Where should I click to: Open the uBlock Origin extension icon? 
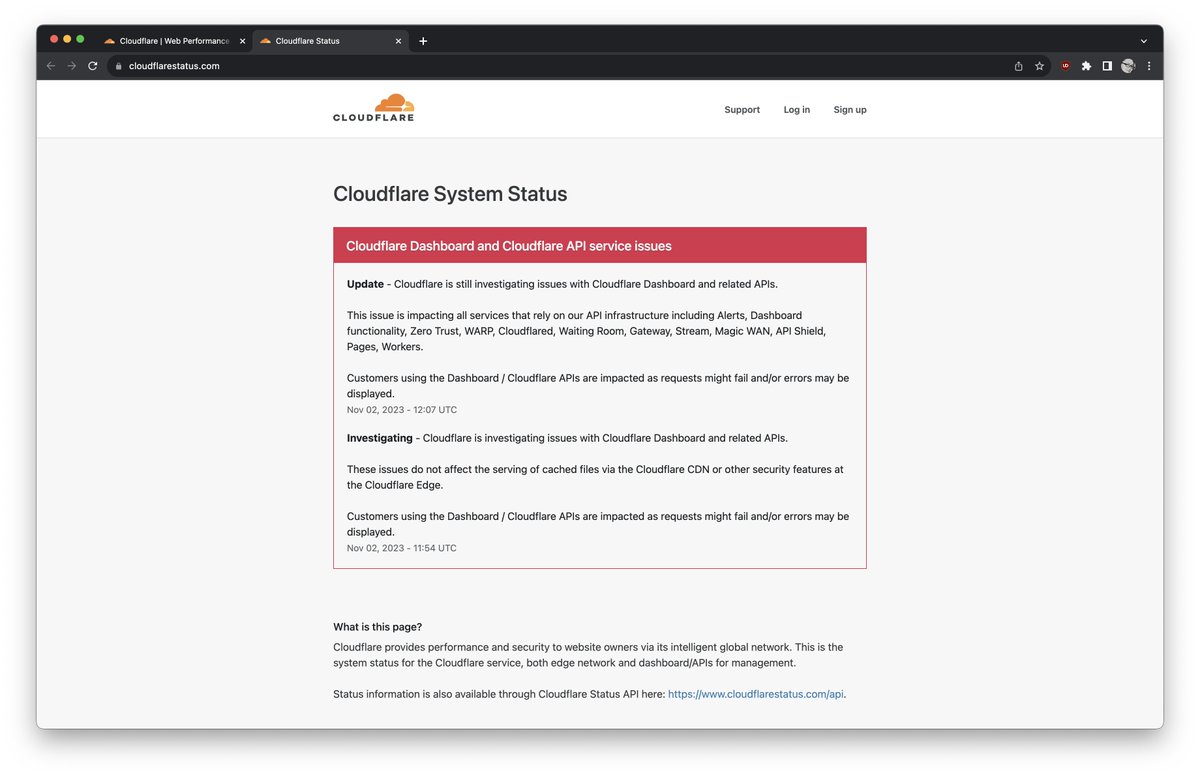tap(1065, 66)
